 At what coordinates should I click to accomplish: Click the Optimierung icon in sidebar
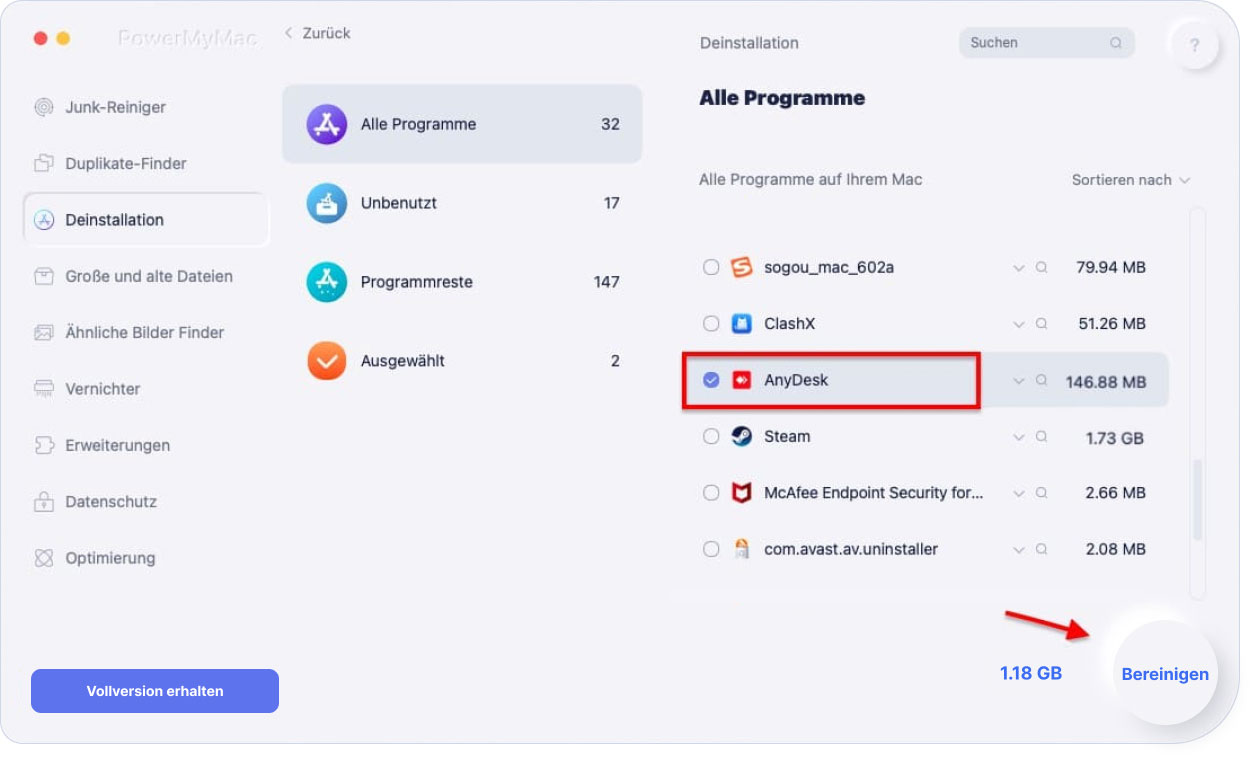44,558
